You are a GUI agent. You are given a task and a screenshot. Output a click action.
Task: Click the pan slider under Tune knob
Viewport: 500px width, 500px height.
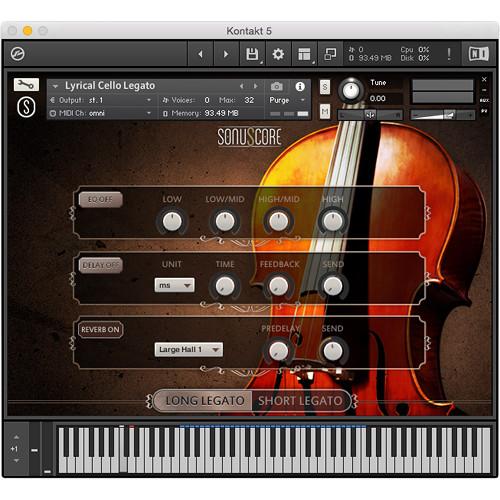click(370, 115)
